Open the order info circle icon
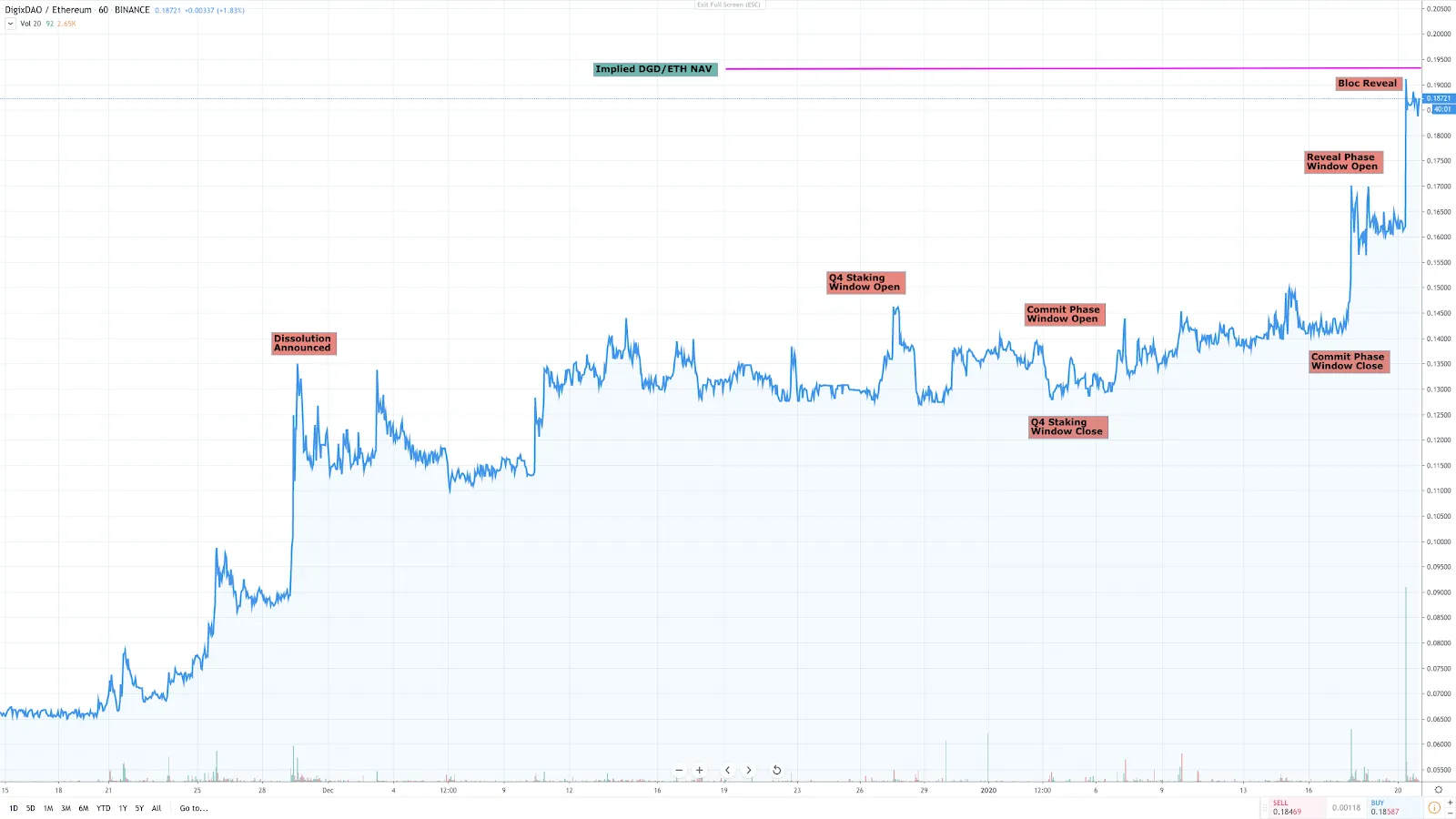 pyautogui.click(x=1434, y=807)
